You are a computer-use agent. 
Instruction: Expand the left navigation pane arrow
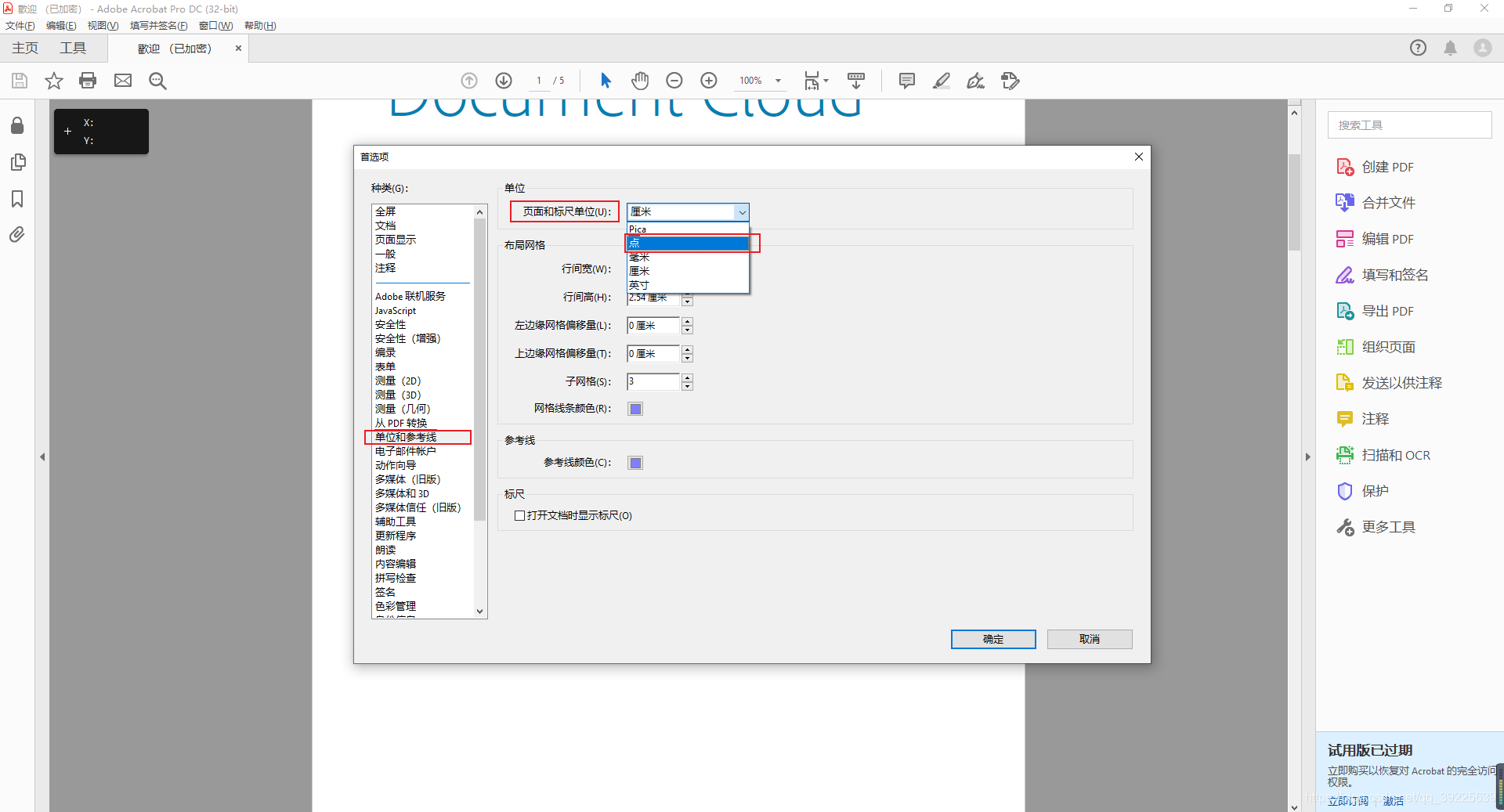click(42, 457)
